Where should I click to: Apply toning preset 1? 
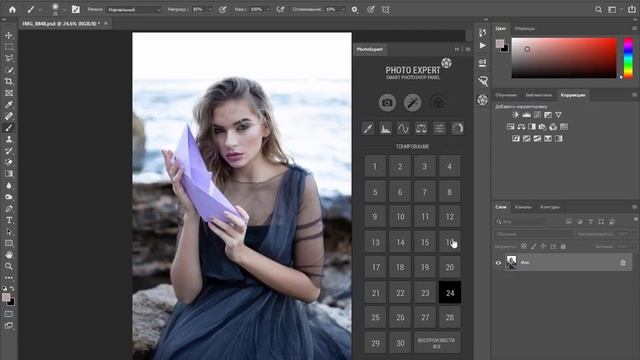click(375, 166)
